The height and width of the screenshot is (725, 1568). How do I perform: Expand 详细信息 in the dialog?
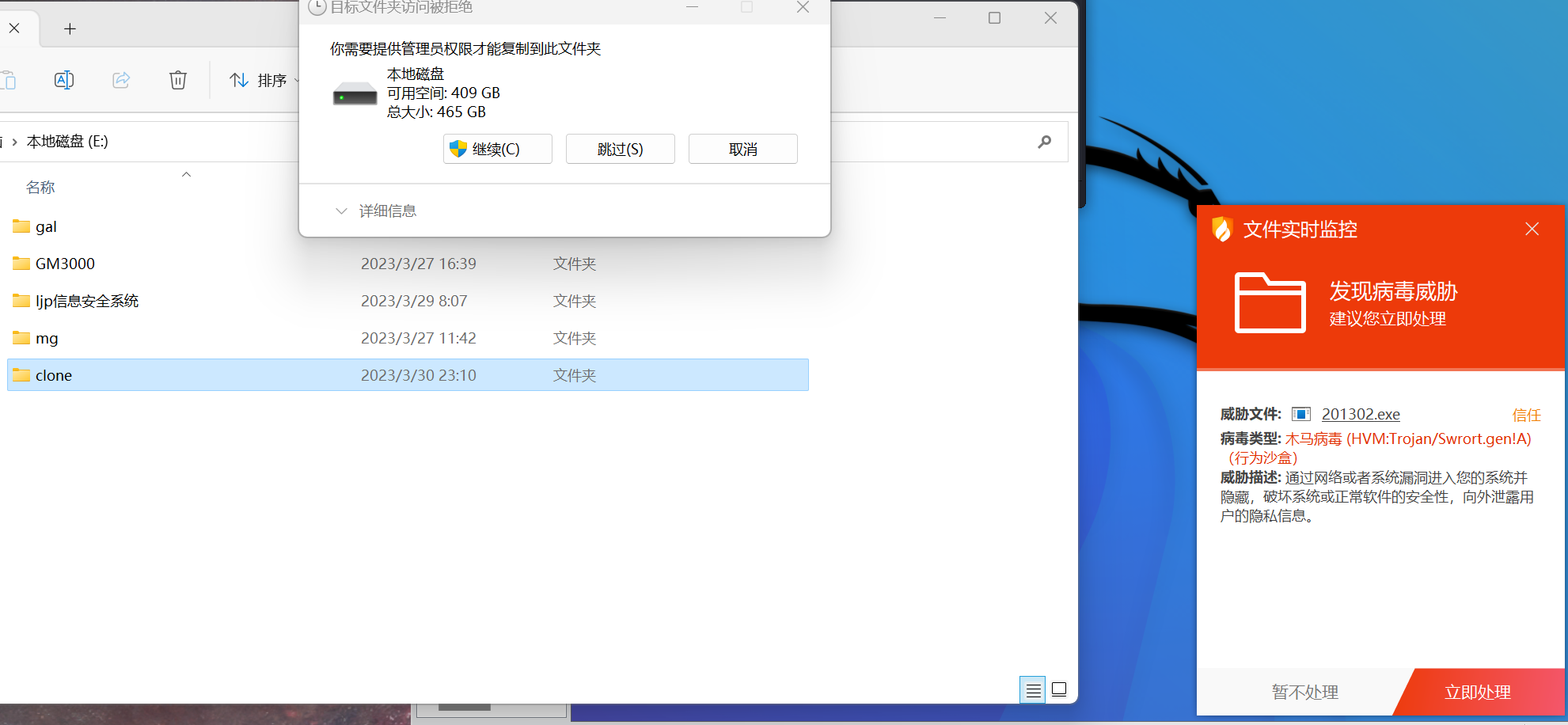point(376,211)
